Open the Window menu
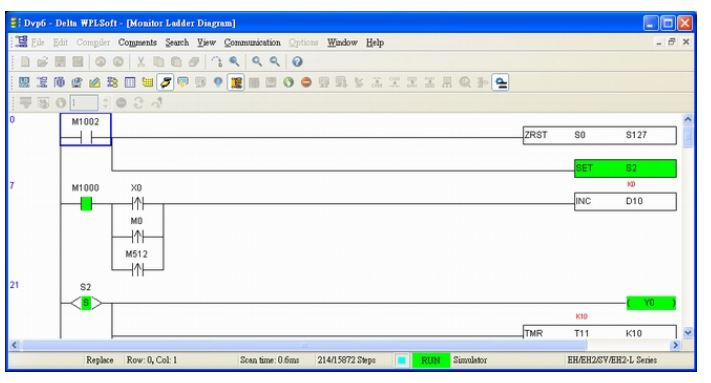The image size is (711, 383). coord(342,43)
